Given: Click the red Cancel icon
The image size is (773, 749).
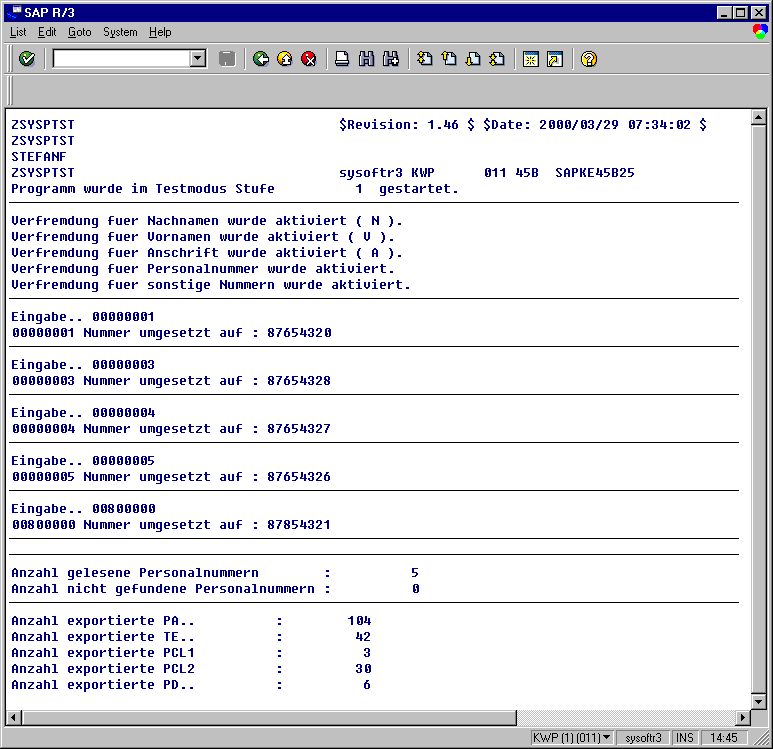Looking at the screenshot, I should (309, 59).
